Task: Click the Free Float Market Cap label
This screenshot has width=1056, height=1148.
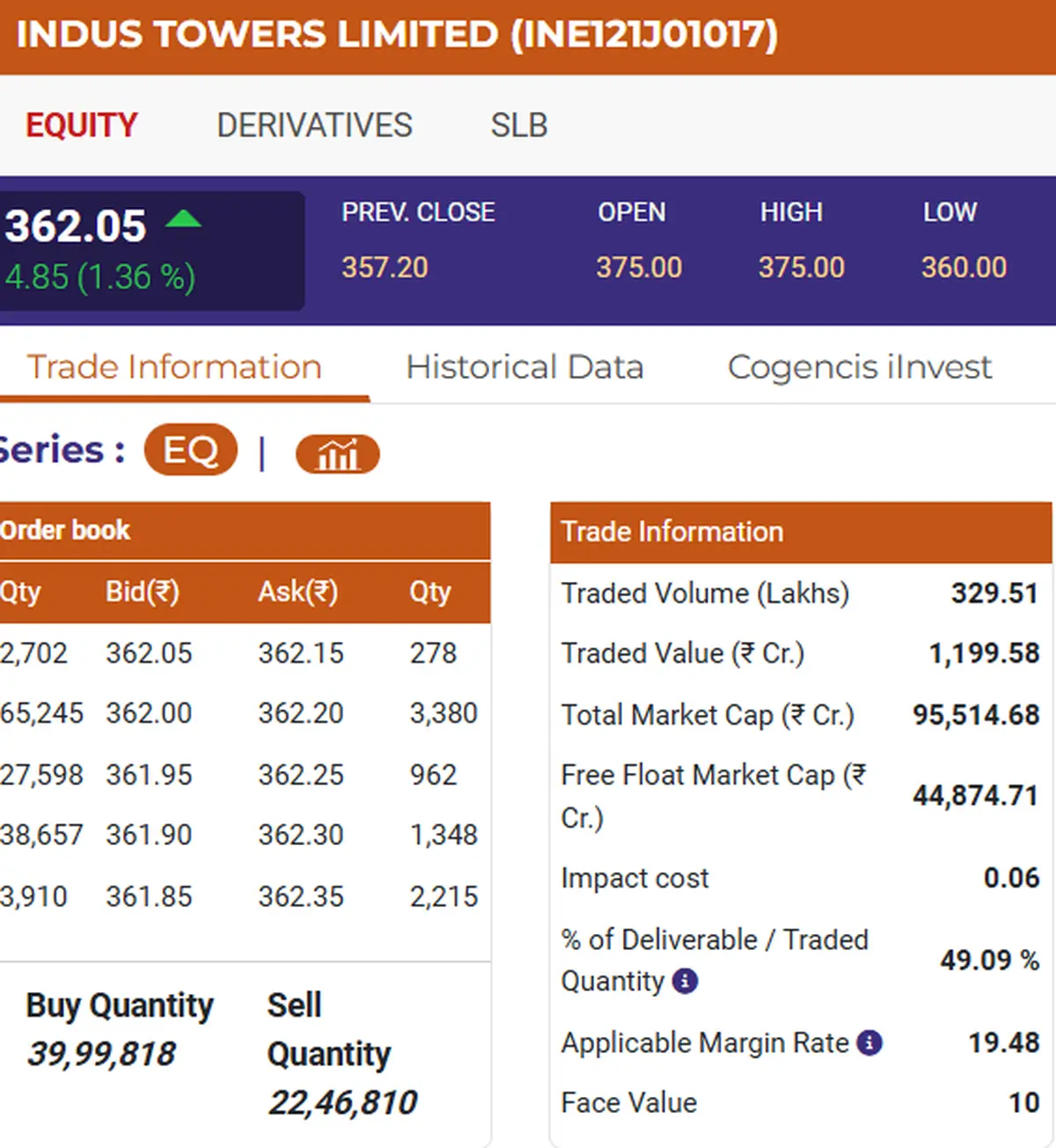Action: click(x=714, y=796)
